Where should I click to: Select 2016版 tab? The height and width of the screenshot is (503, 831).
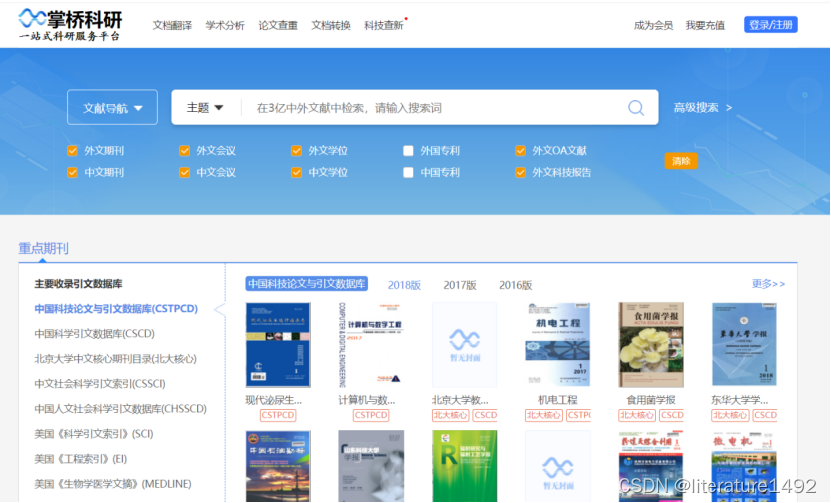pyautogui.click(x=515, y=285)
